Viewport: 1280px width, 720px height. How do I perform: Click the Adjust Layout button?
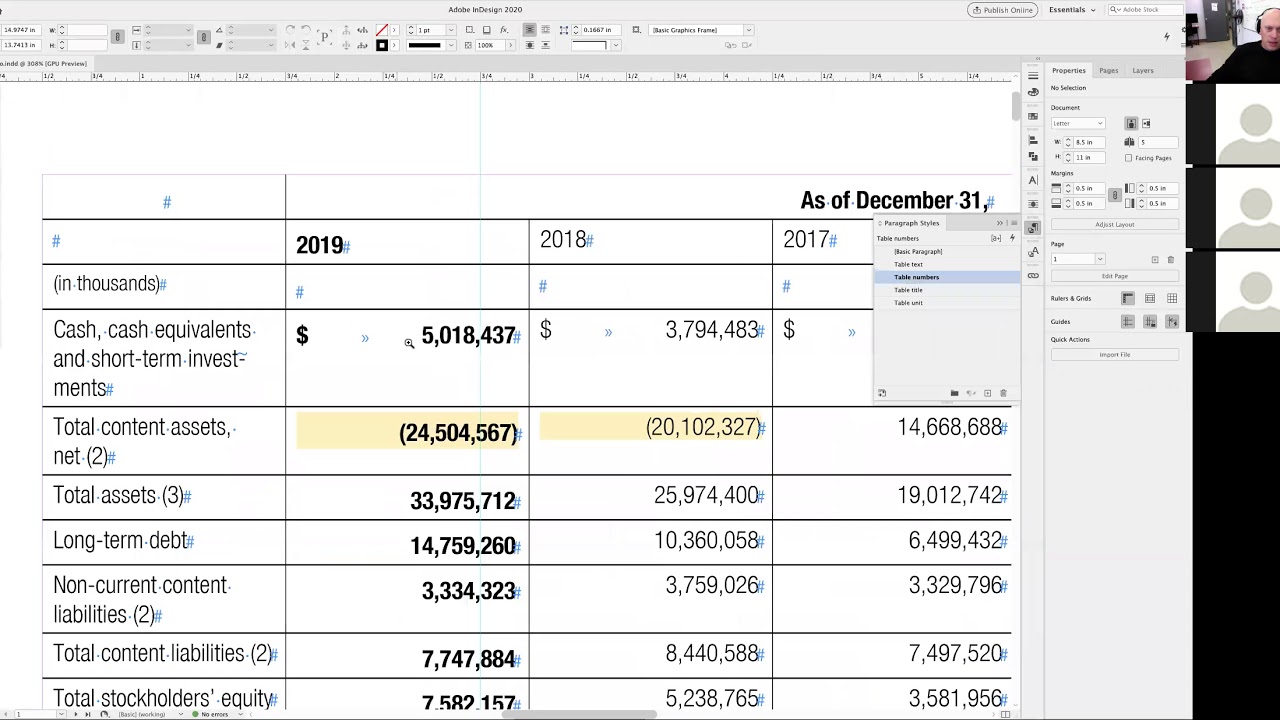(1115, 224)
